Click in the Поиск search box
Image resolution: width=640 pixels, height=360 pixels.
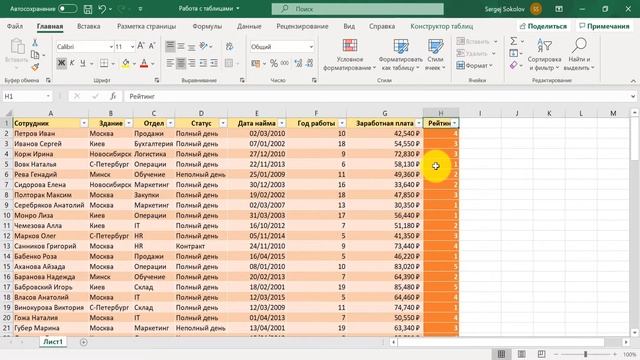pos(358,9)
